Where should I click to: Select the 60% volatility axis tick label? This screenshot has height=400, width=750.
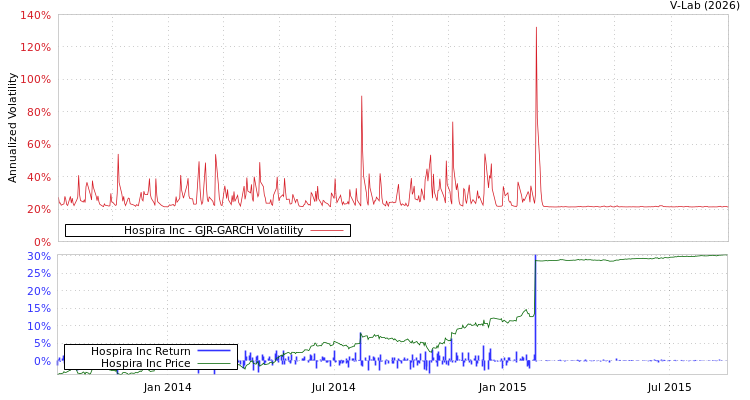coord(38,145)
